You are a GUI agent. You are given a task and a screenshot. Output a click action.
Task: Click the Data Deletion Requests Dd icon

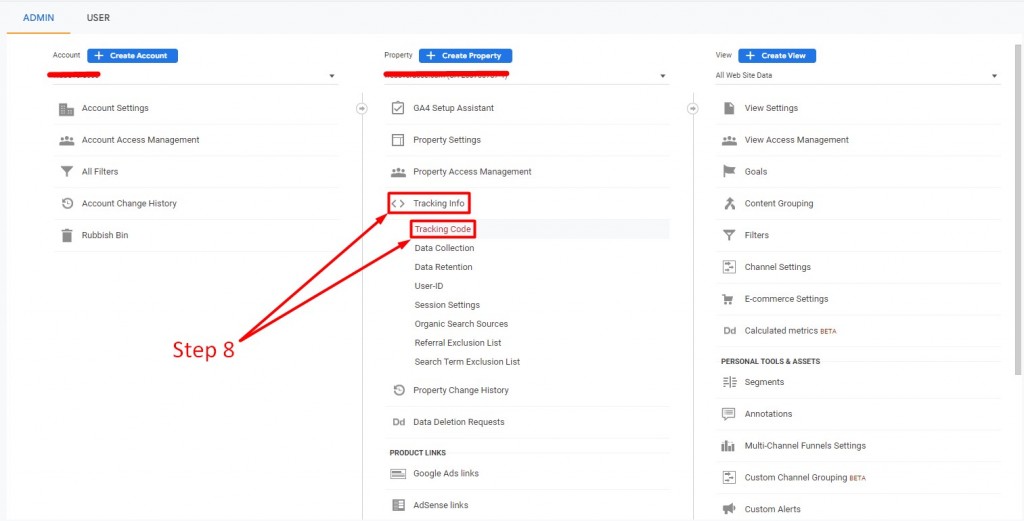[398, 422]
